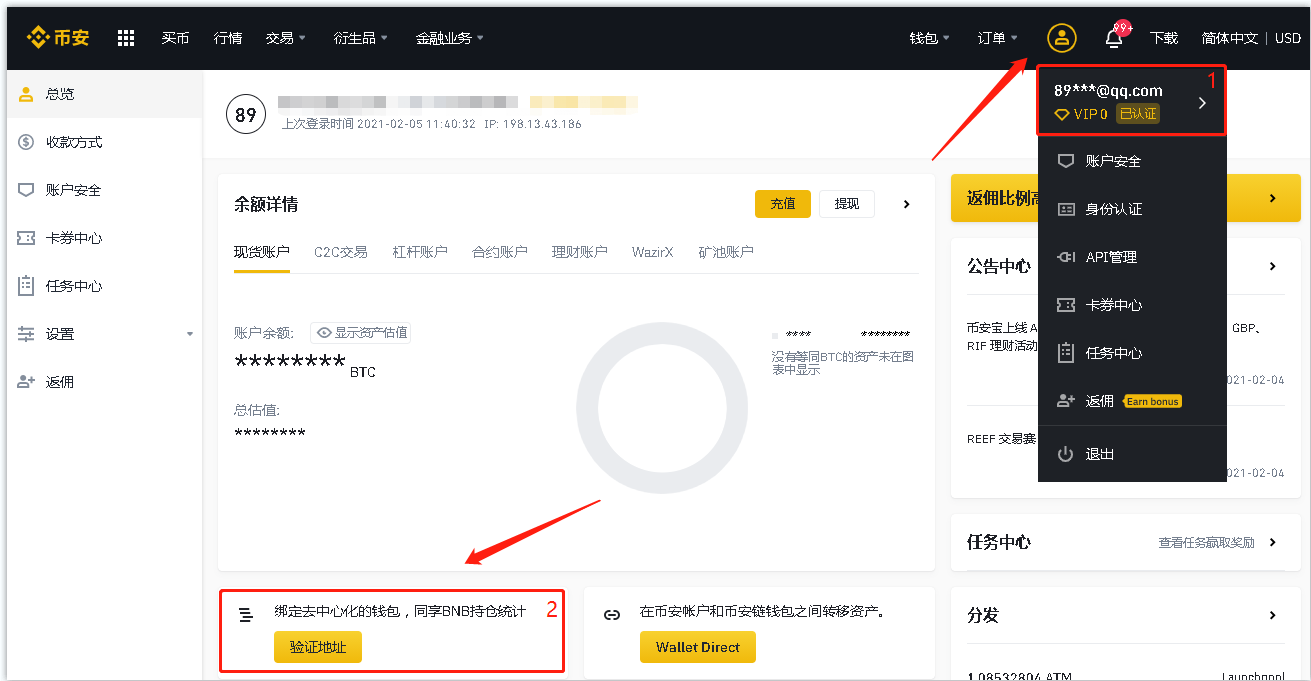This screenshot has width=1311, height=681.
Task: Click the 已认证 verified badge
Action: click(x=1138, y=114)
